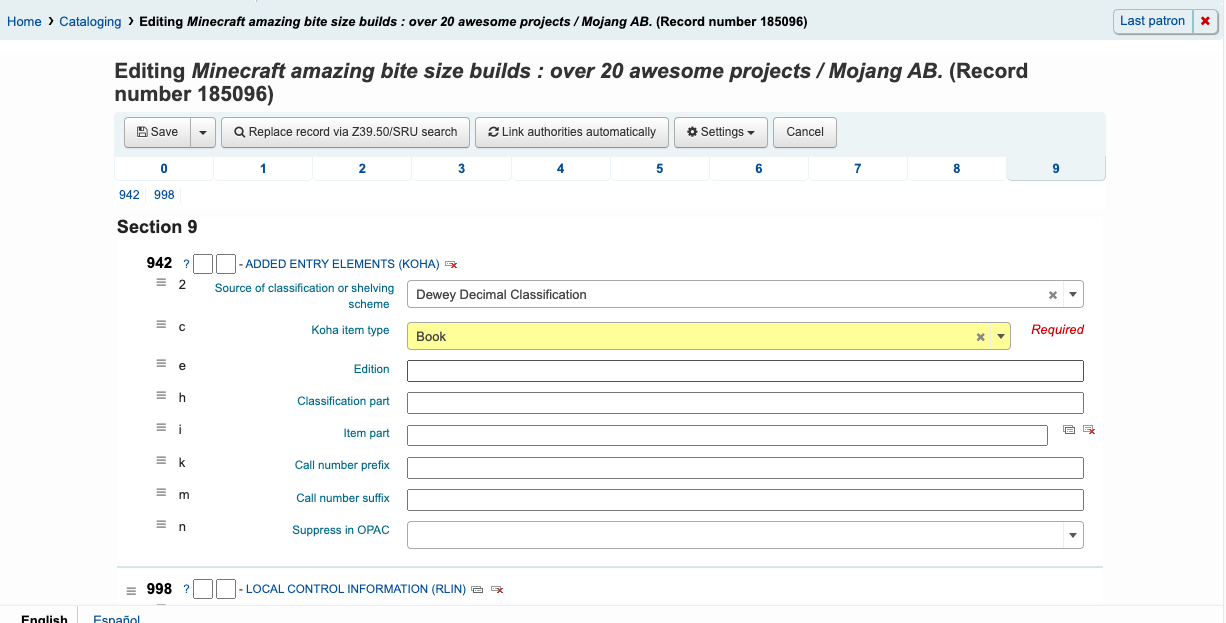Screen dimensions: 1226x623
Task: Jump to the 942 tag anchor link
Action: [x=129, y=195]
